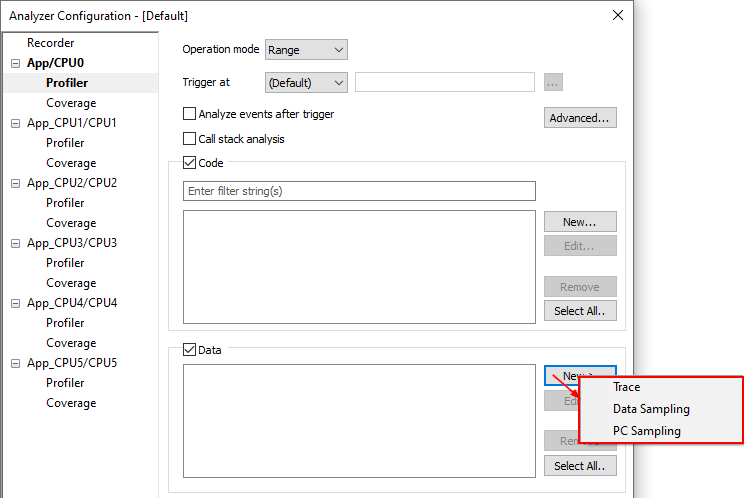
Task: Click the Advanced... button
Action: click(580, 118)
